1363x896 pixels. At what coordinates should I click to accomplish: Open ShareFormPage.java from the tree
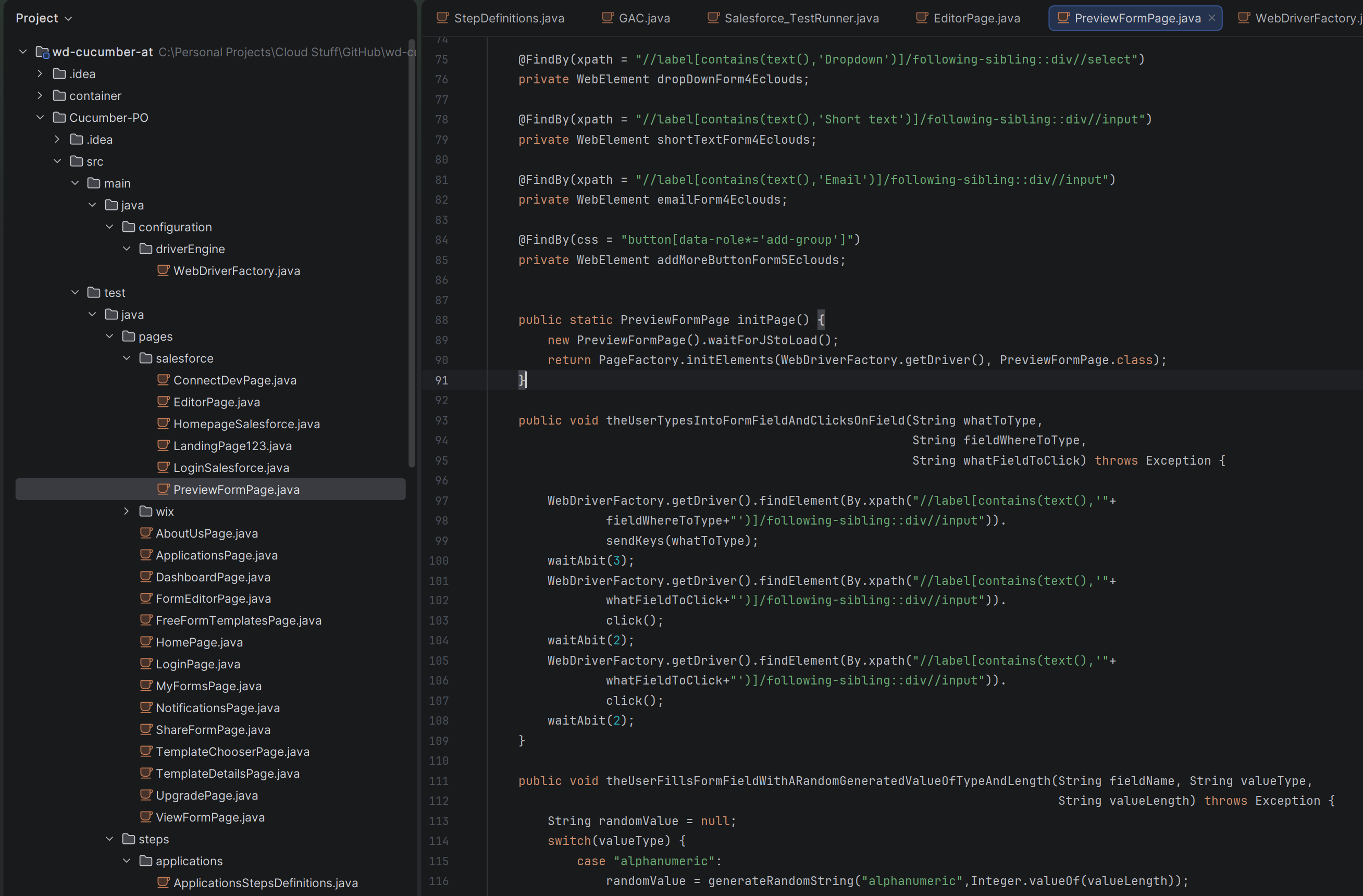click(213, 729)
